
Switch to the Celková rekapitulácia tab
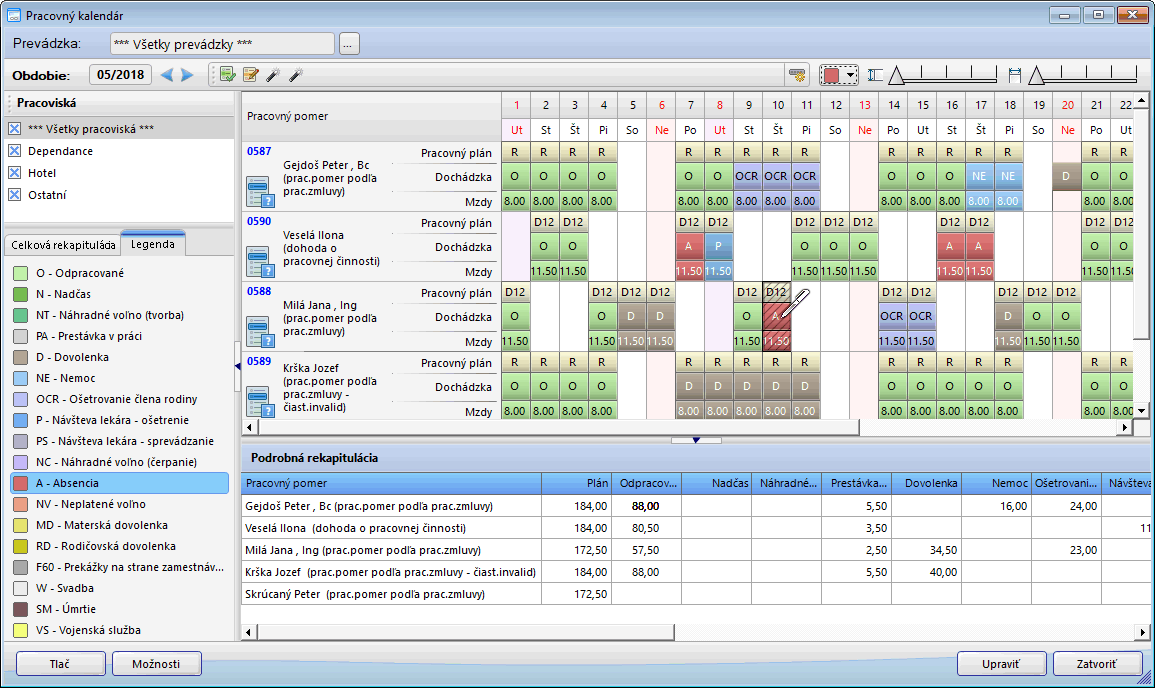click(x=61, y=245)
